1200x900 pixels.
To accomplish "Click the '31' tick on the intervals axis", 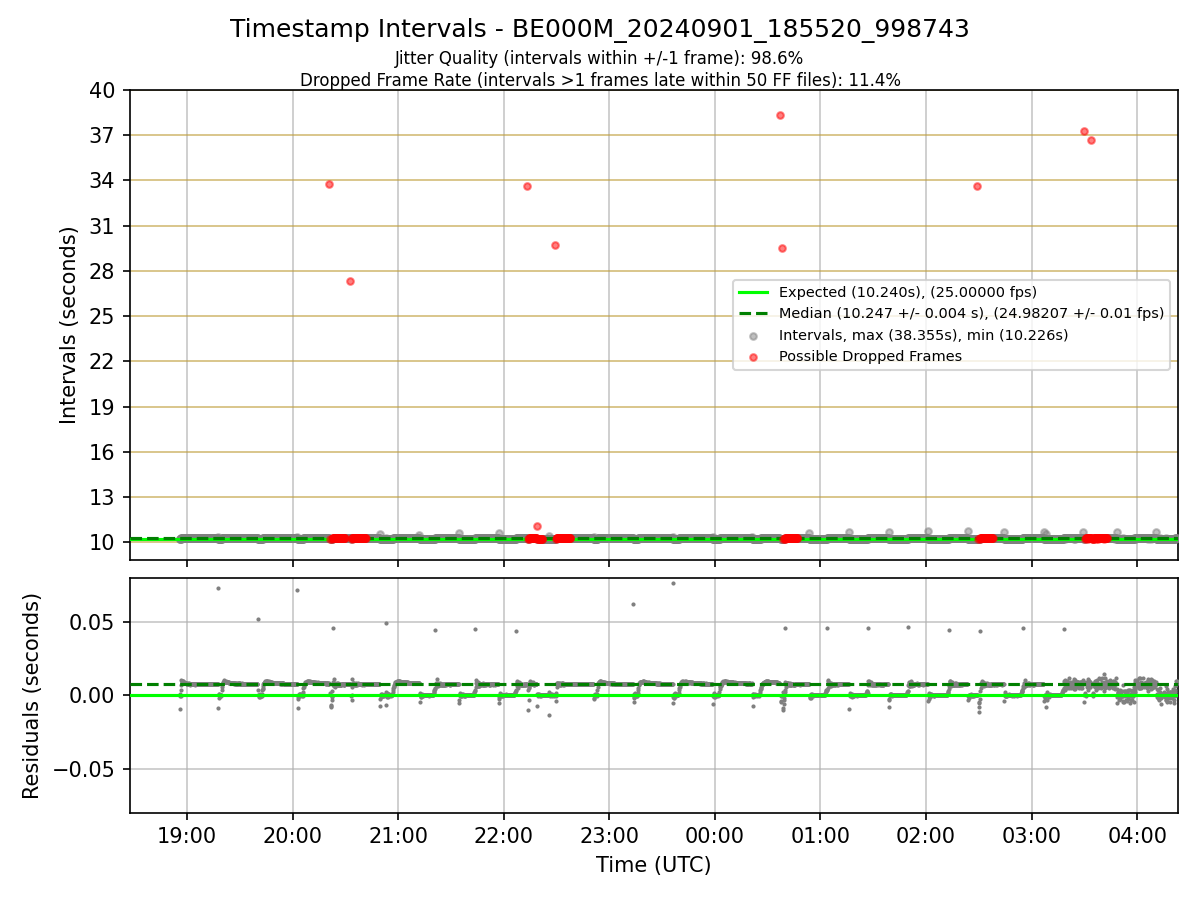I will click(x=104, y=226).
